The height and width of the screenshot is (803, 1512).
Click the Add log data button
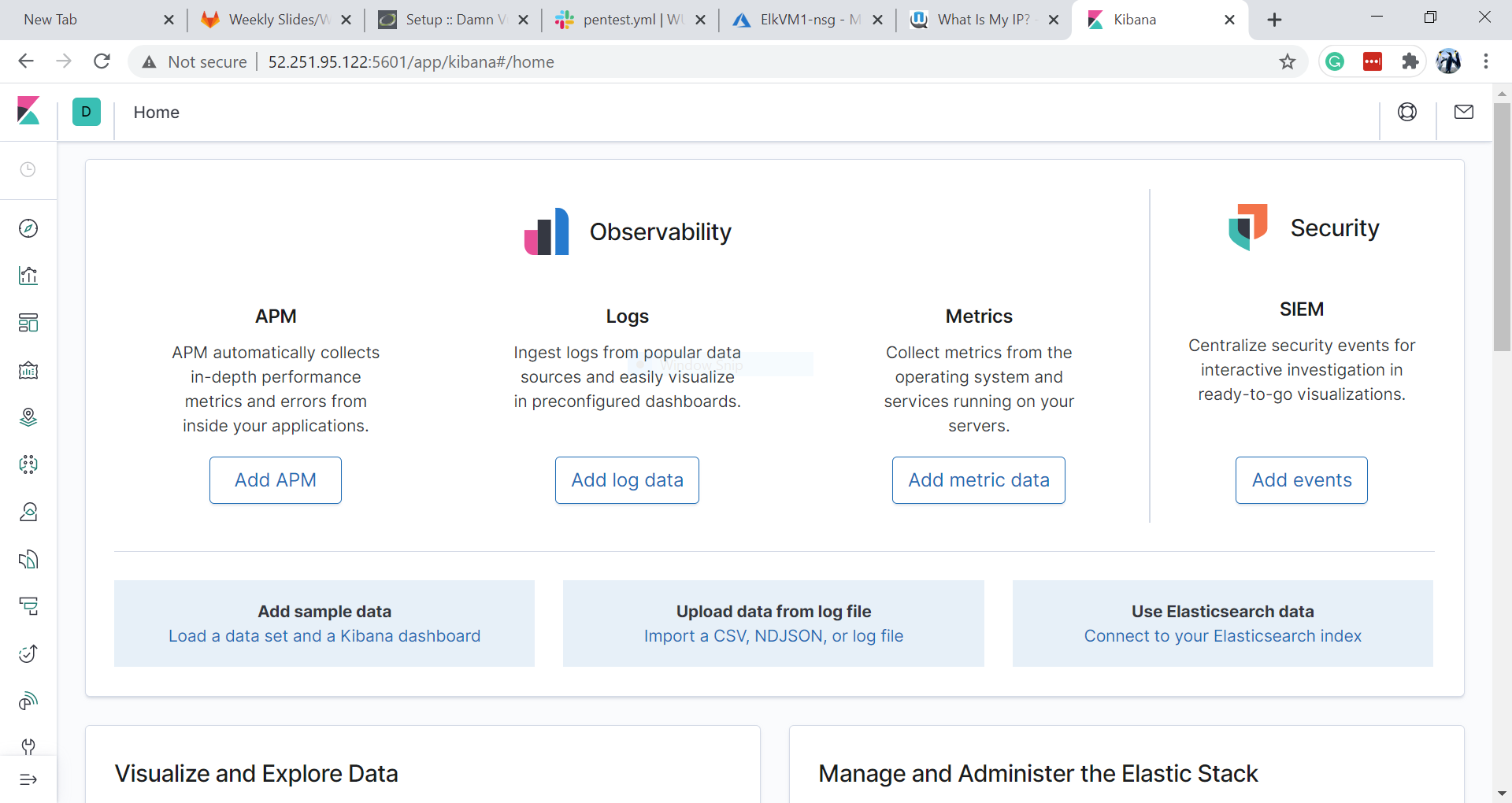pos(627,479)
